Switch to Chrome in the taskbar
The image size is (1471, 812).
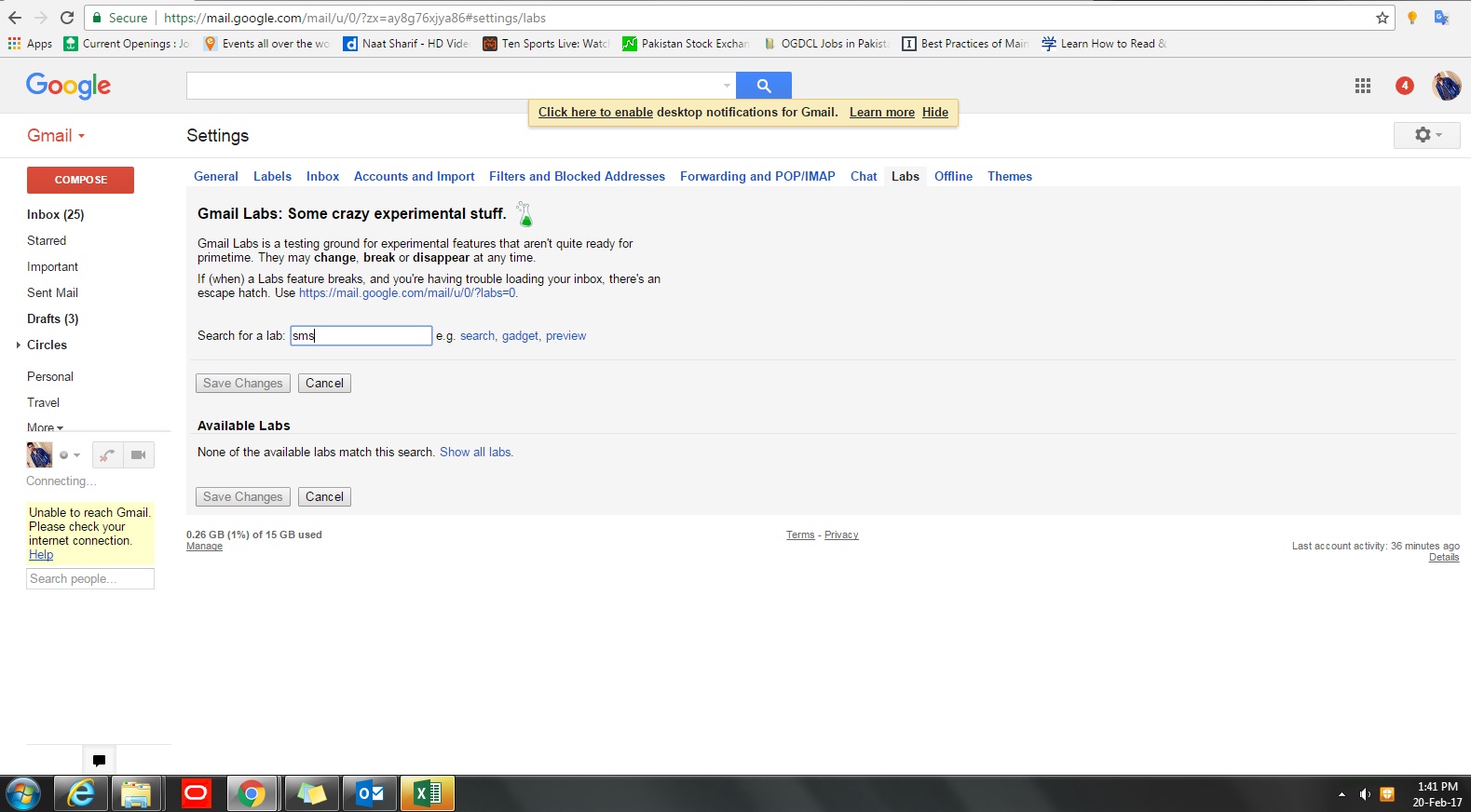pos(252,794)
